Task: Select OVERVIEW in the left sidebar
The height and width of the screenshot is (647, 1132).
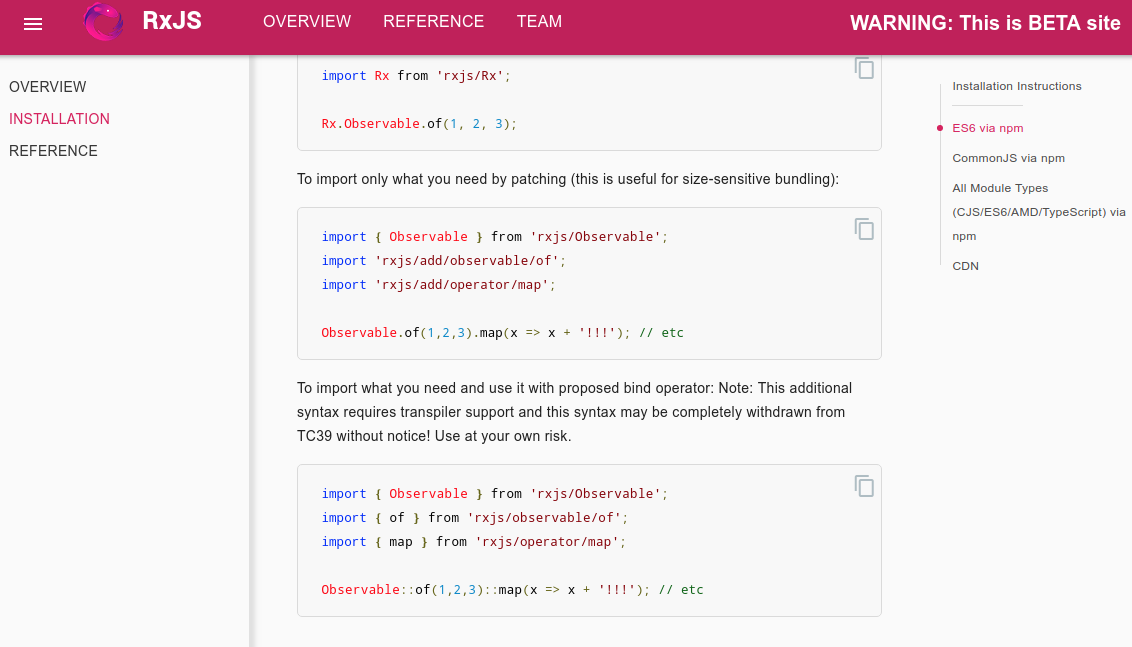Action: (47, 87)
